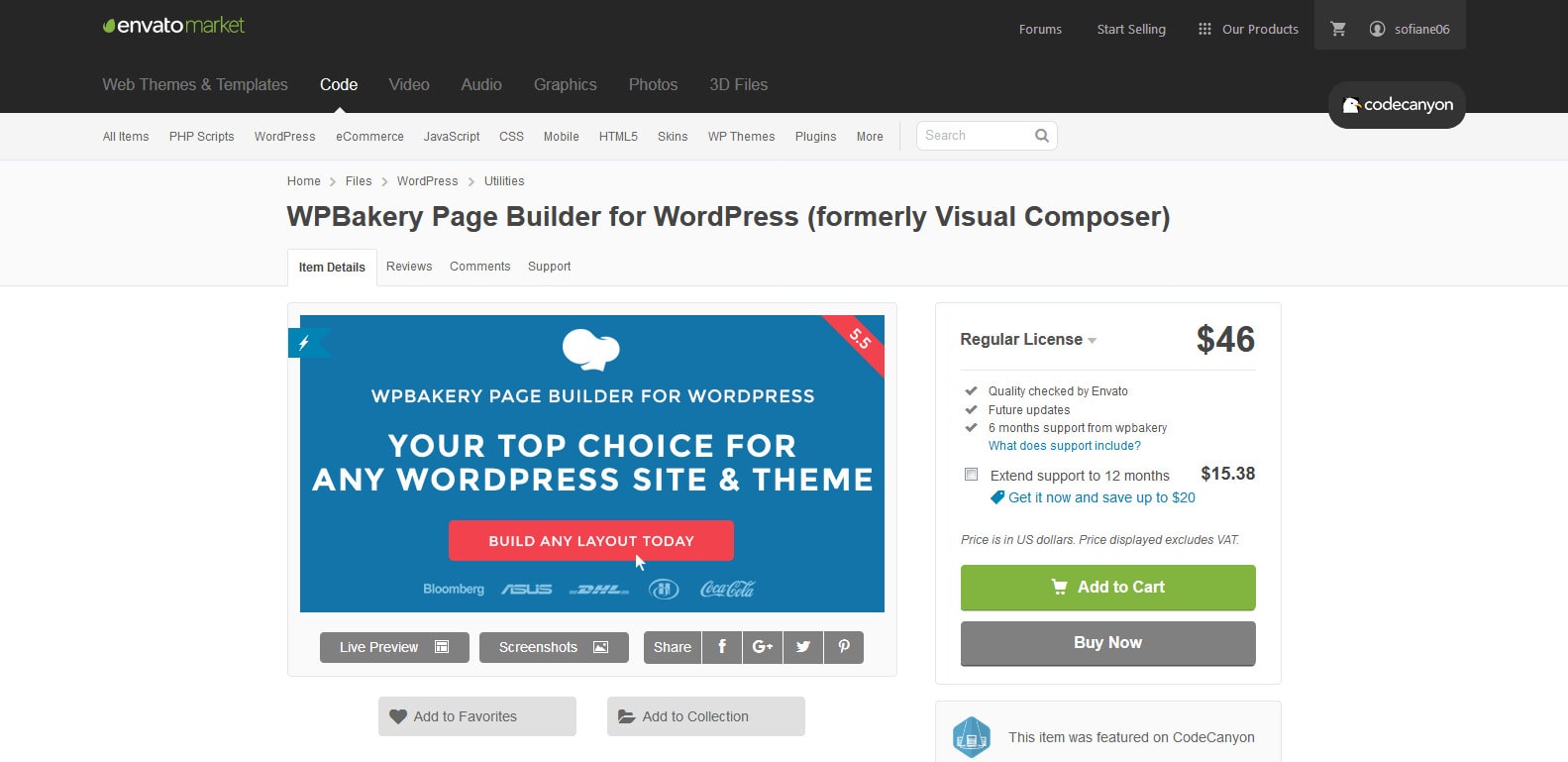1568x762 pixels.
Task: Click the Envato Market logo
Action: (x=173, y=26)
